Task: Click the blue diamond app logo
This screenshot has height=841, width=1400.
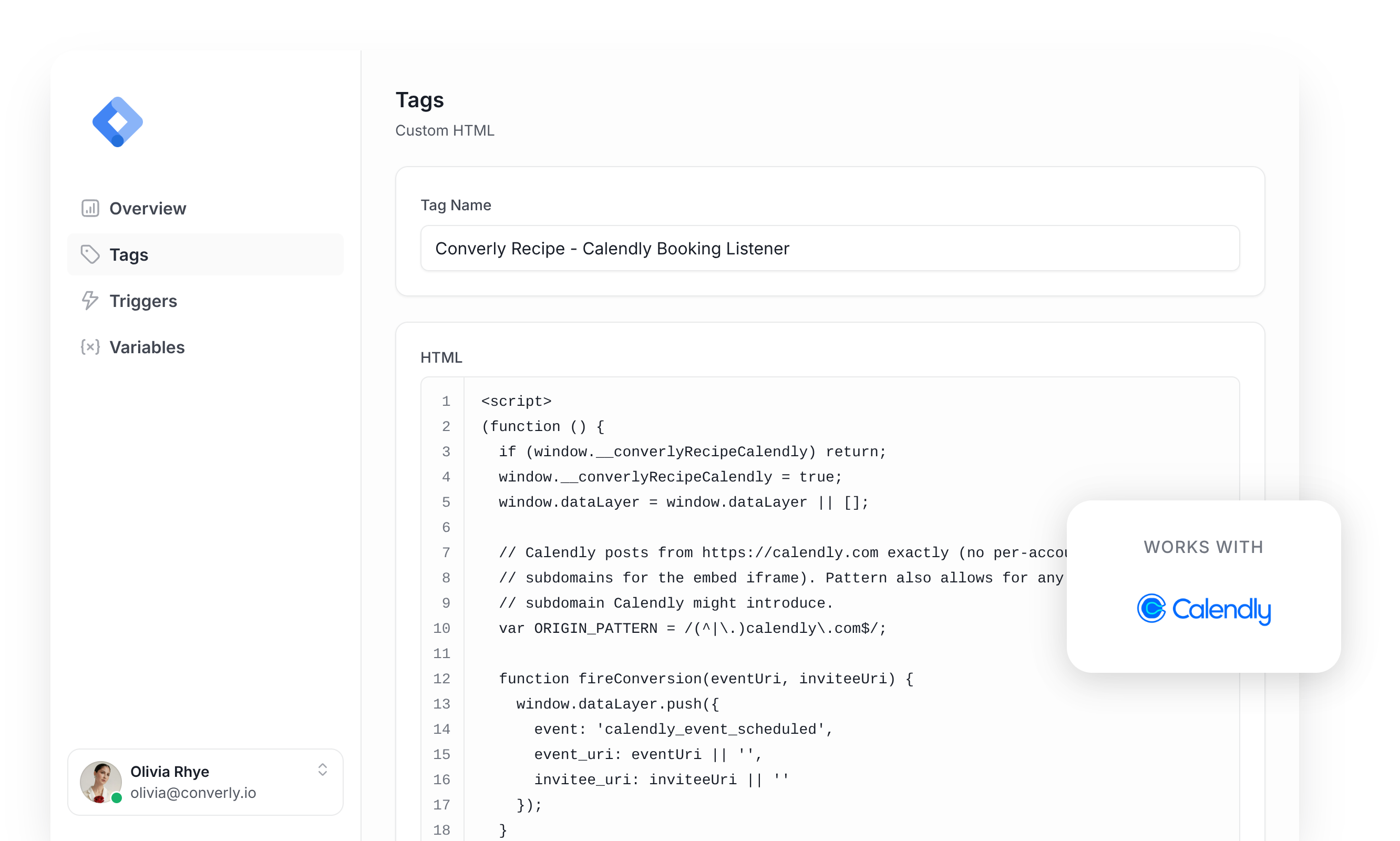Action: [x=117, y=122]
